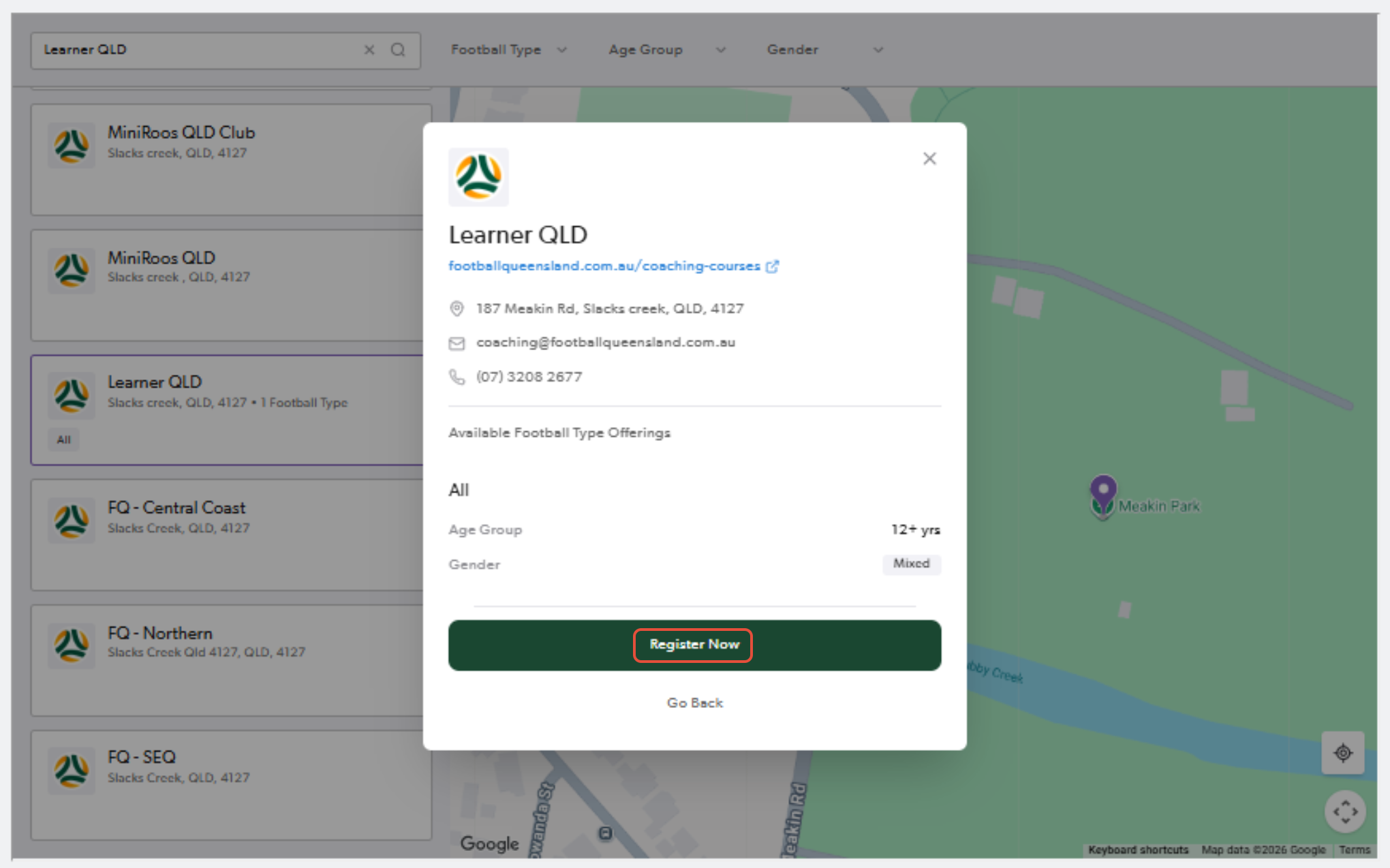Select the MiniRoos QLD Club result card
1390x868 pixels.
(228, 160)
